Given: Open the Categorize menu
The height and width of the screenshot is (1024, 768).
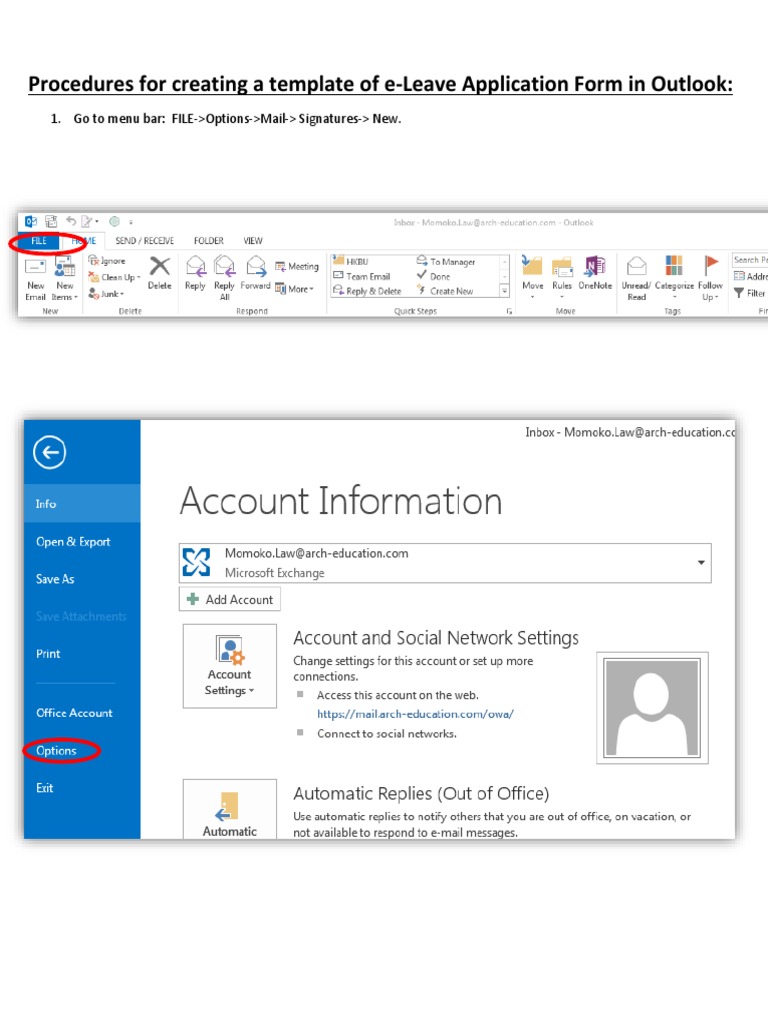Looking at the screenshot, I should (674, 278).
